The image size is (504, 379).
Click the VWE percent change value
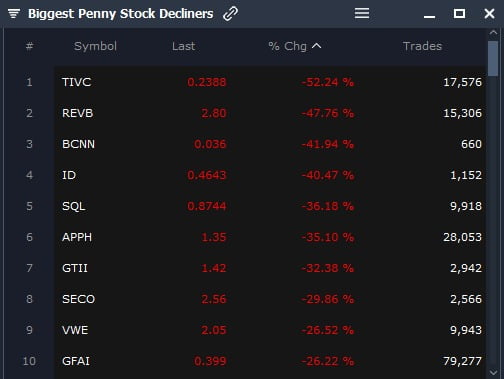pos(327,330)
